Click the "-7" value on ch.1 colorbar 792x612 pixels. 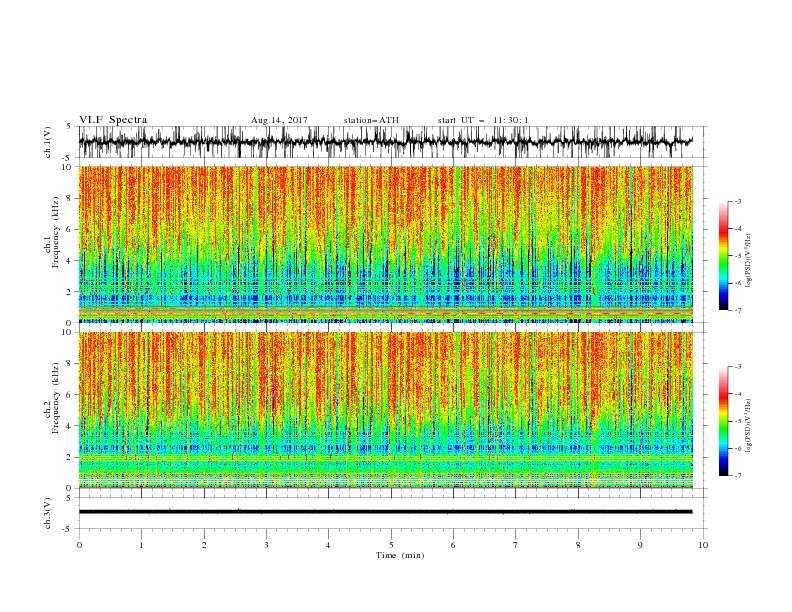point(737,310)
